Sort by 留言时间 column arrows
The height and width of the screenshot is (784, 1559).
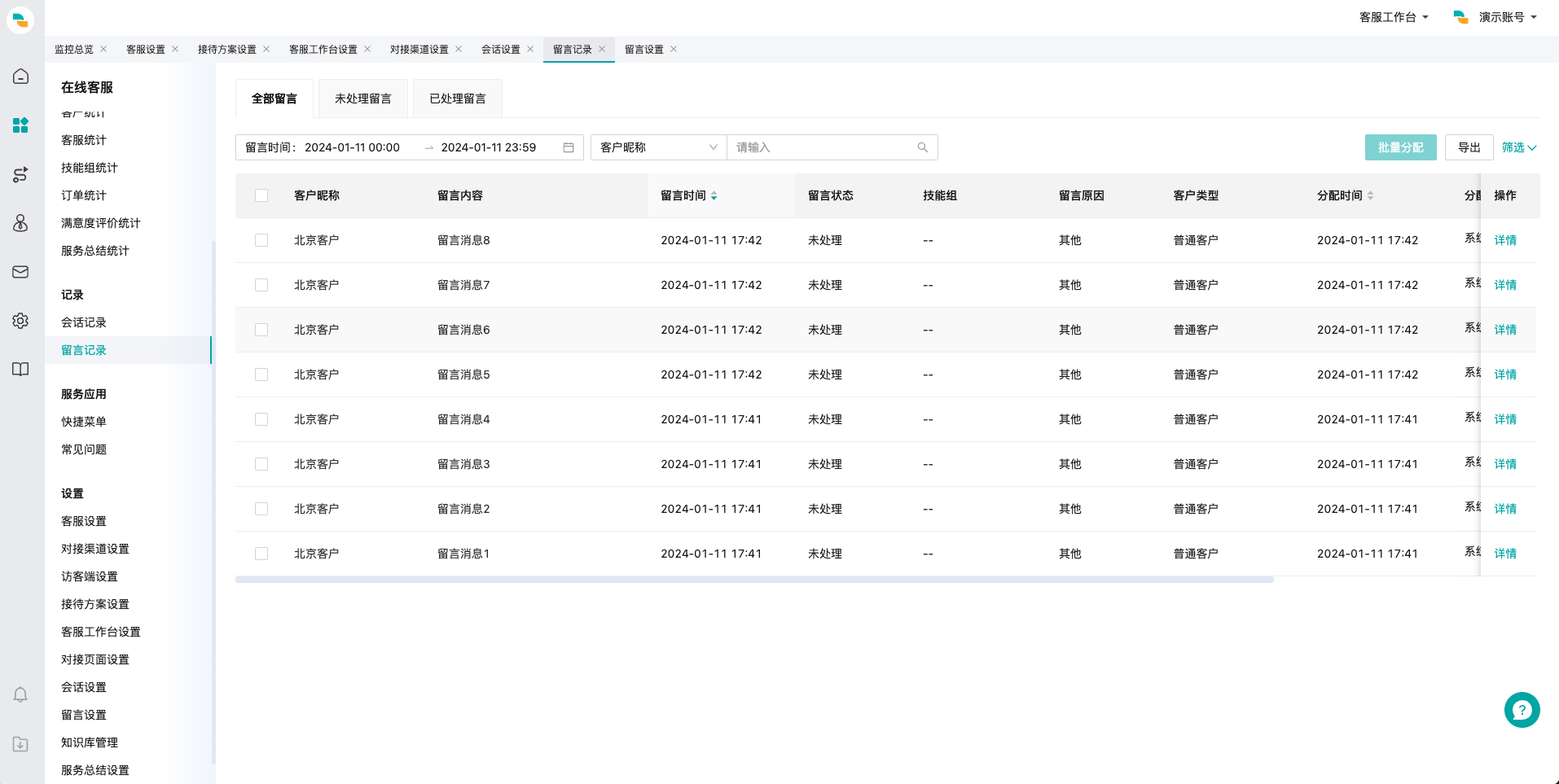pos(714,195)
